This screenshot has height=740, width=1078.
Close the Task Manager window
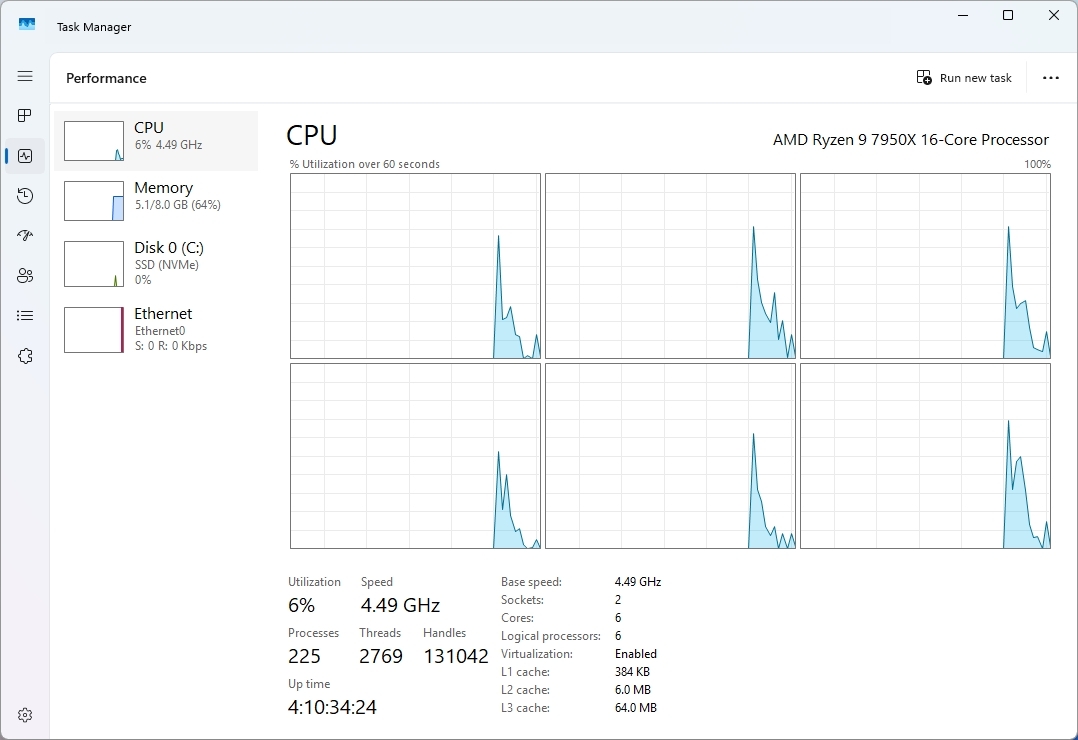1053,15
